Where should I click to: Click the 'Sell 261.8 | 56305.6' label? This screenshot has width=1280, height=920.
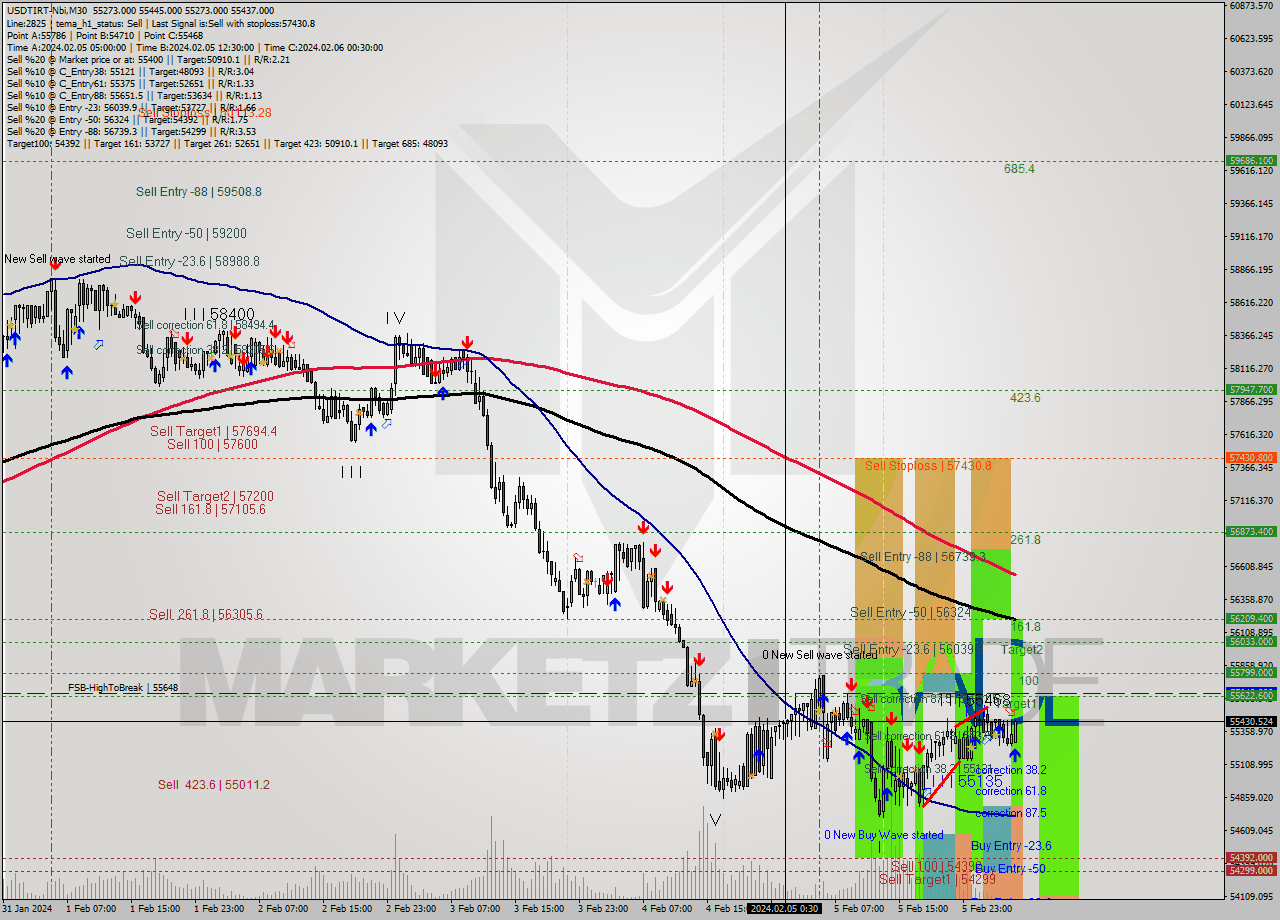(206, 614)
